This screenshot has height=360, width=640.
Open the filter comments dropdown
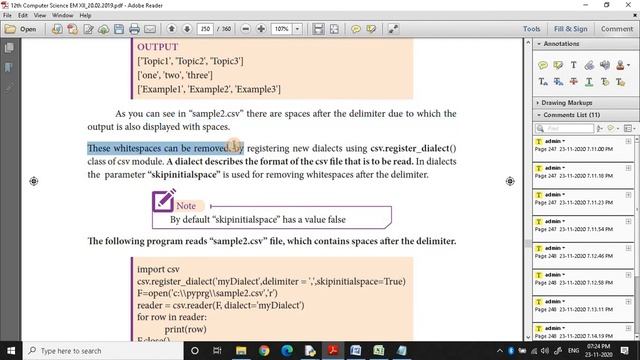click(613, 129)
